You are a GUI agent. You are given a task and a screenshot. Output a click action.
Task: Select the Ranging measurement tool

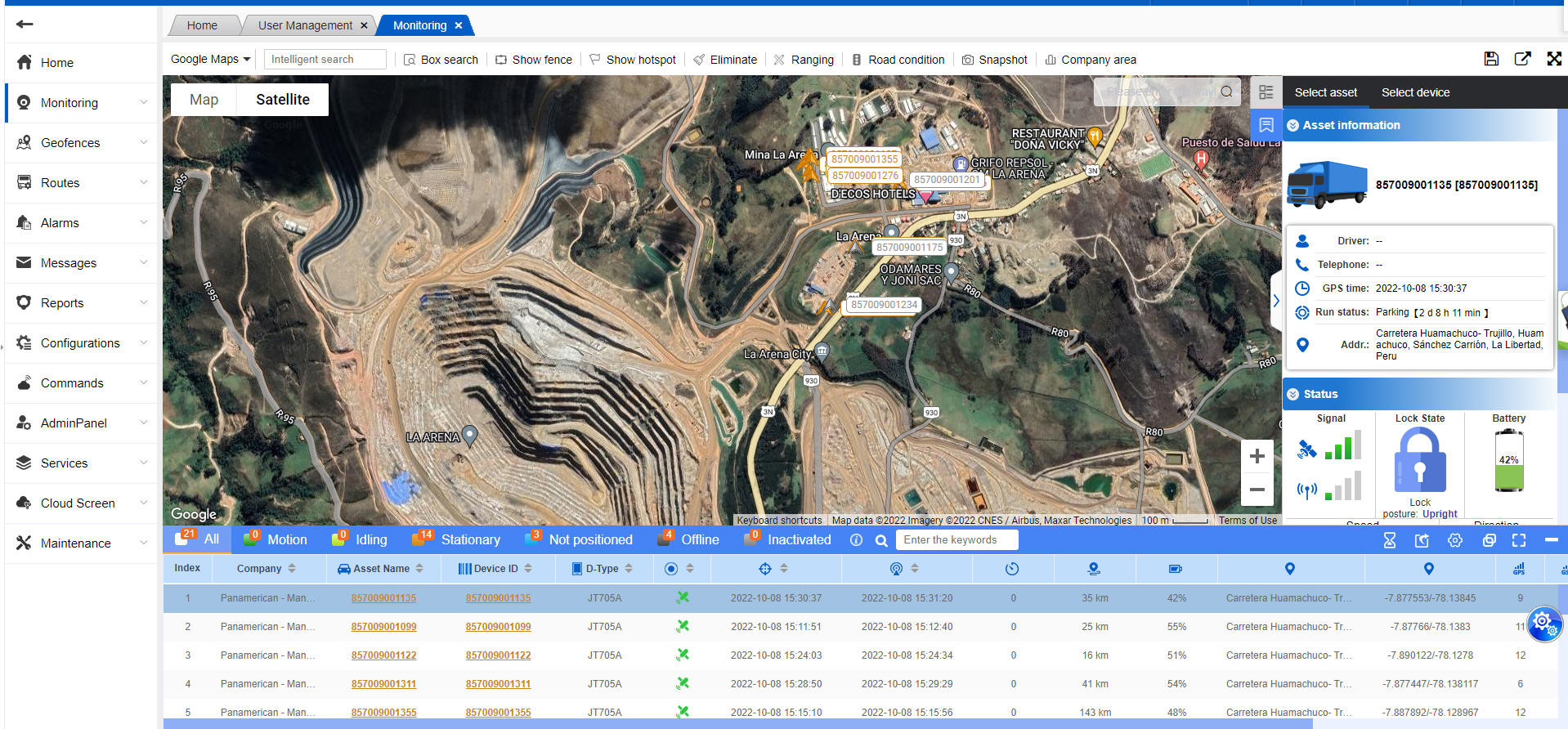pos(804,60)
